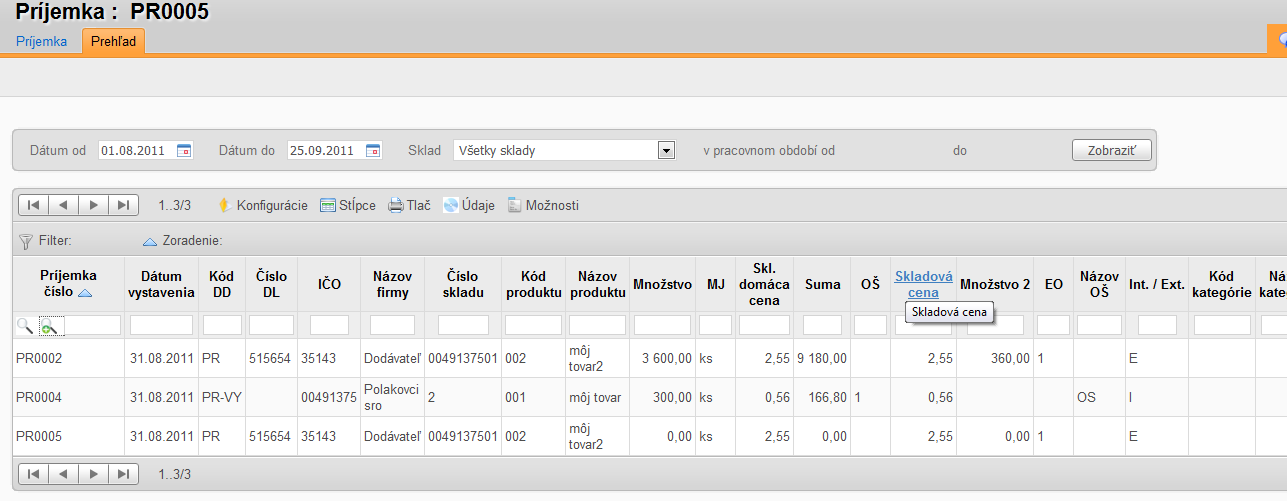
Task: Open calendar picker for Dátum do
Action: click(373, 151)
